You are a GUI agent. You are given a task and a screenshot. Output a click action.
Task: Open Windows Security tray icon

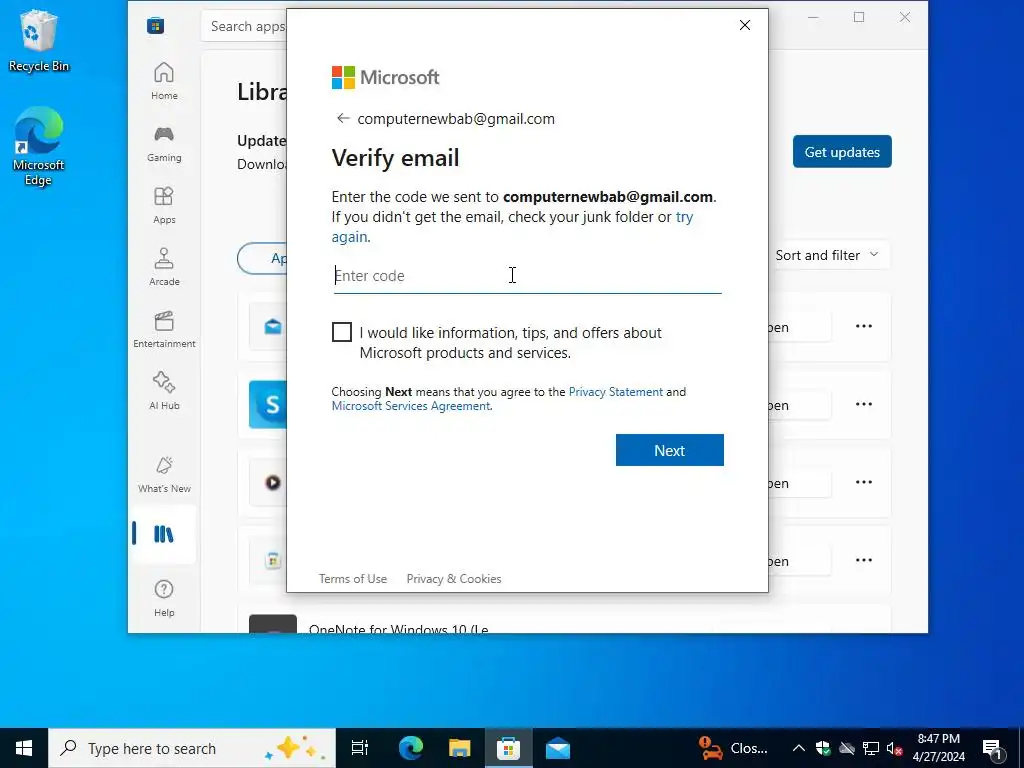click(x=823, y=748)
